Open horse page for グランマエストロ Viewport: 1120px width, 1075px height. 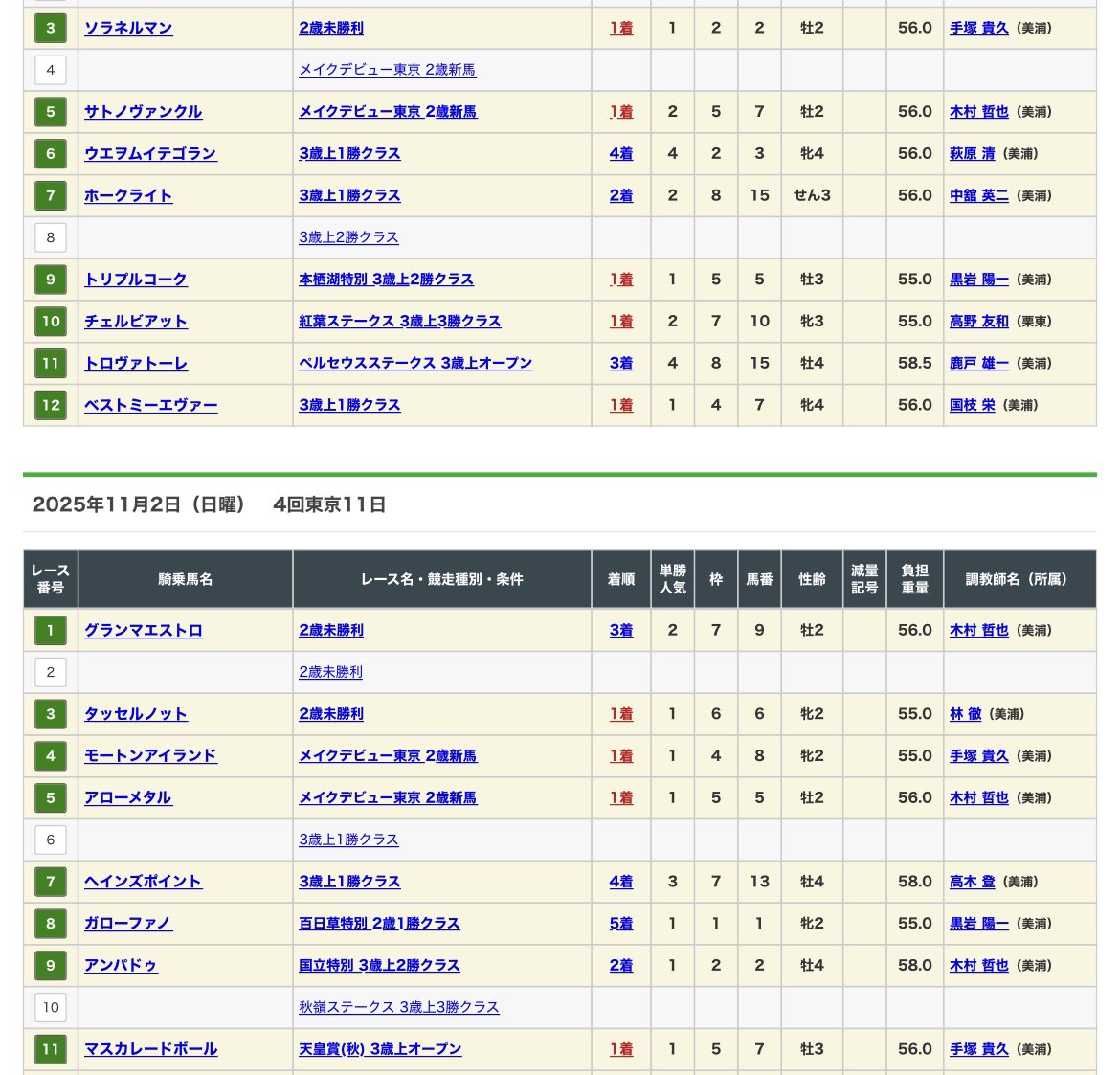[144, 630]
